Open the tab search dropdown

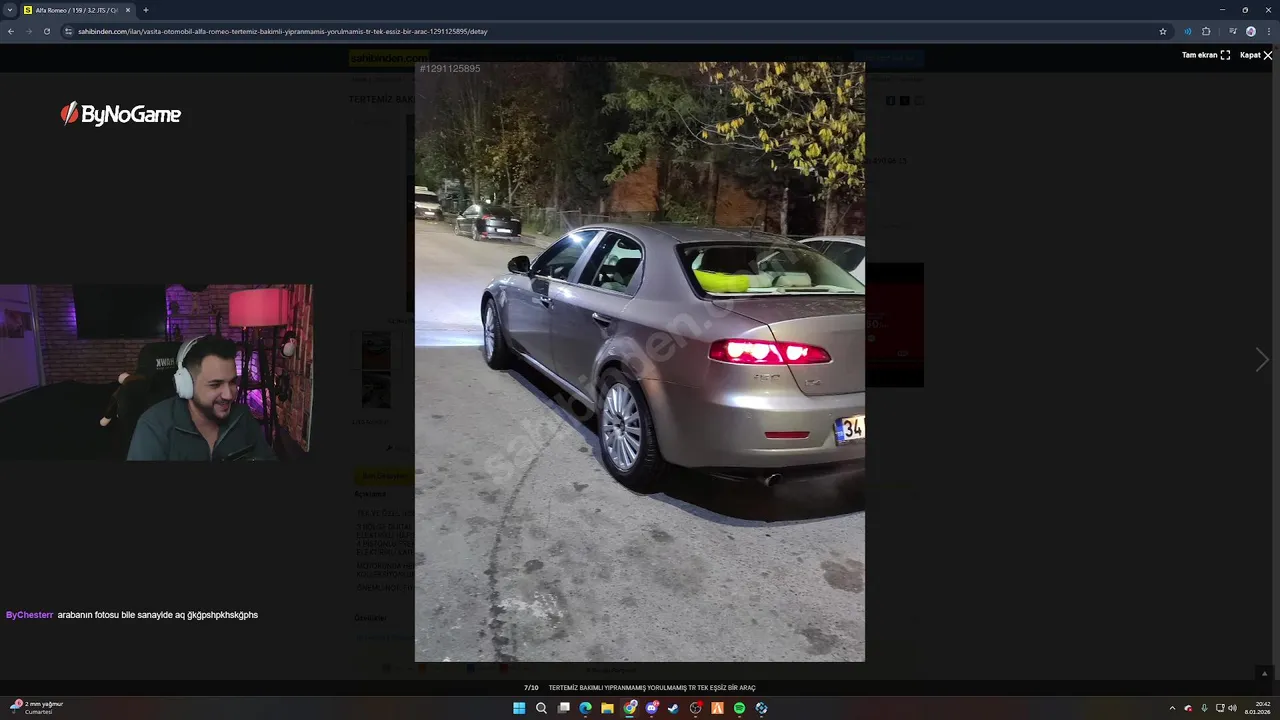click(x=10, y=10)
